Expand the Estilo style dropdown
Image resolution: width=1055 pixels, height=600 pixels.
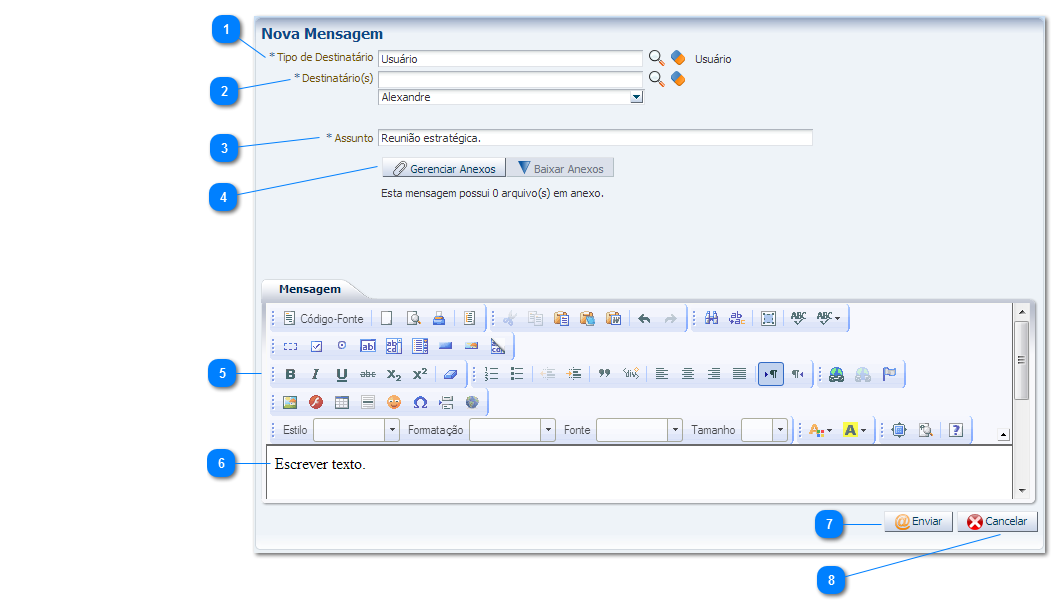pyautogui.click(x=392, y=430)
